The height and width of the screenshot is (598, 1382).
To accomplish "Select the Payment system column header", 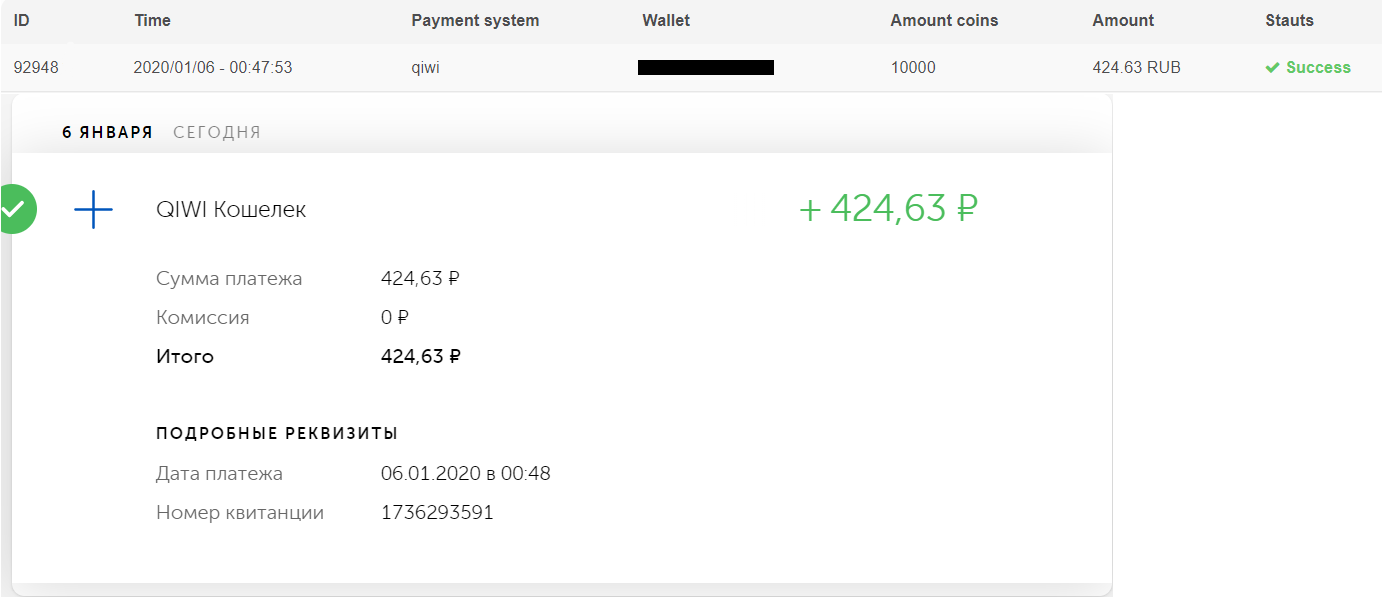I will click(475, 20).
